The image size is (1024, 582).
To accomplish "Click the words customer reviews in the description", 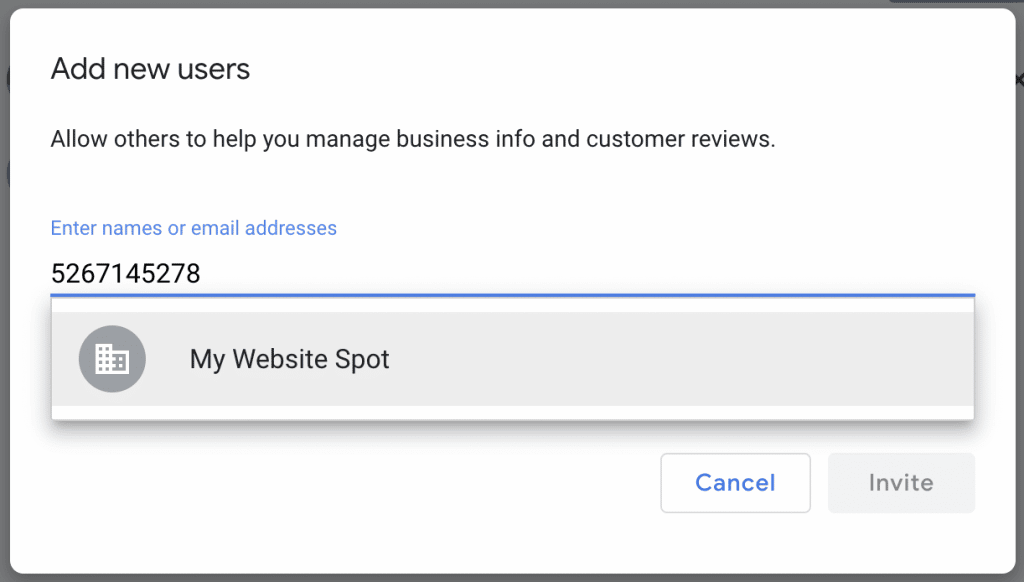I will (680, 139).
